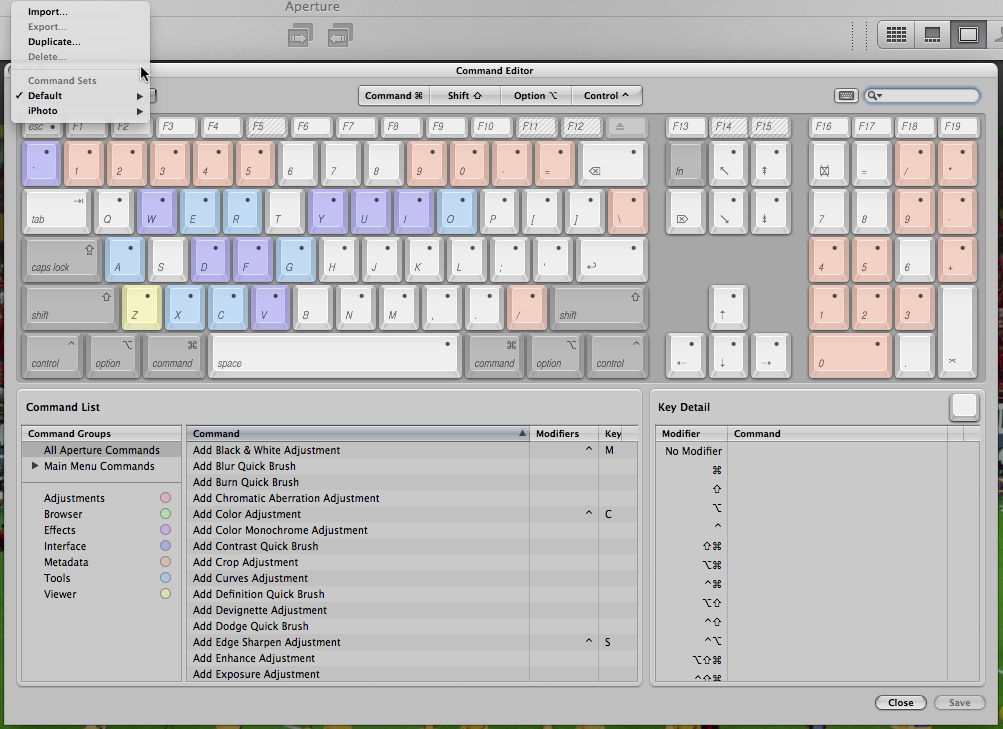
Task: Select the Adjustments command group
Action: 74,498
